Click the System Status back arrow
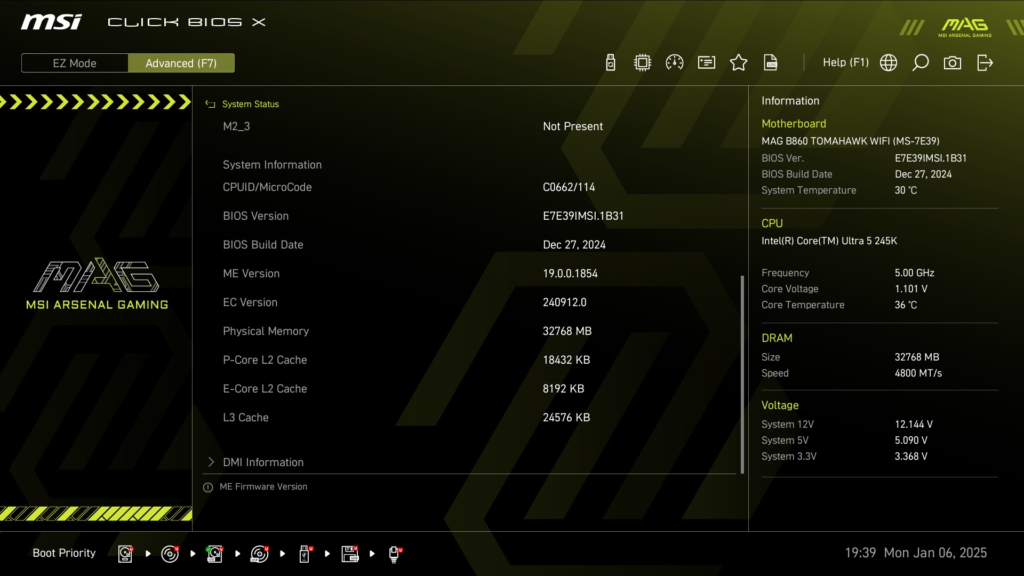The width and height of the screenshot is (1024, 576). (x=211, y=104)
